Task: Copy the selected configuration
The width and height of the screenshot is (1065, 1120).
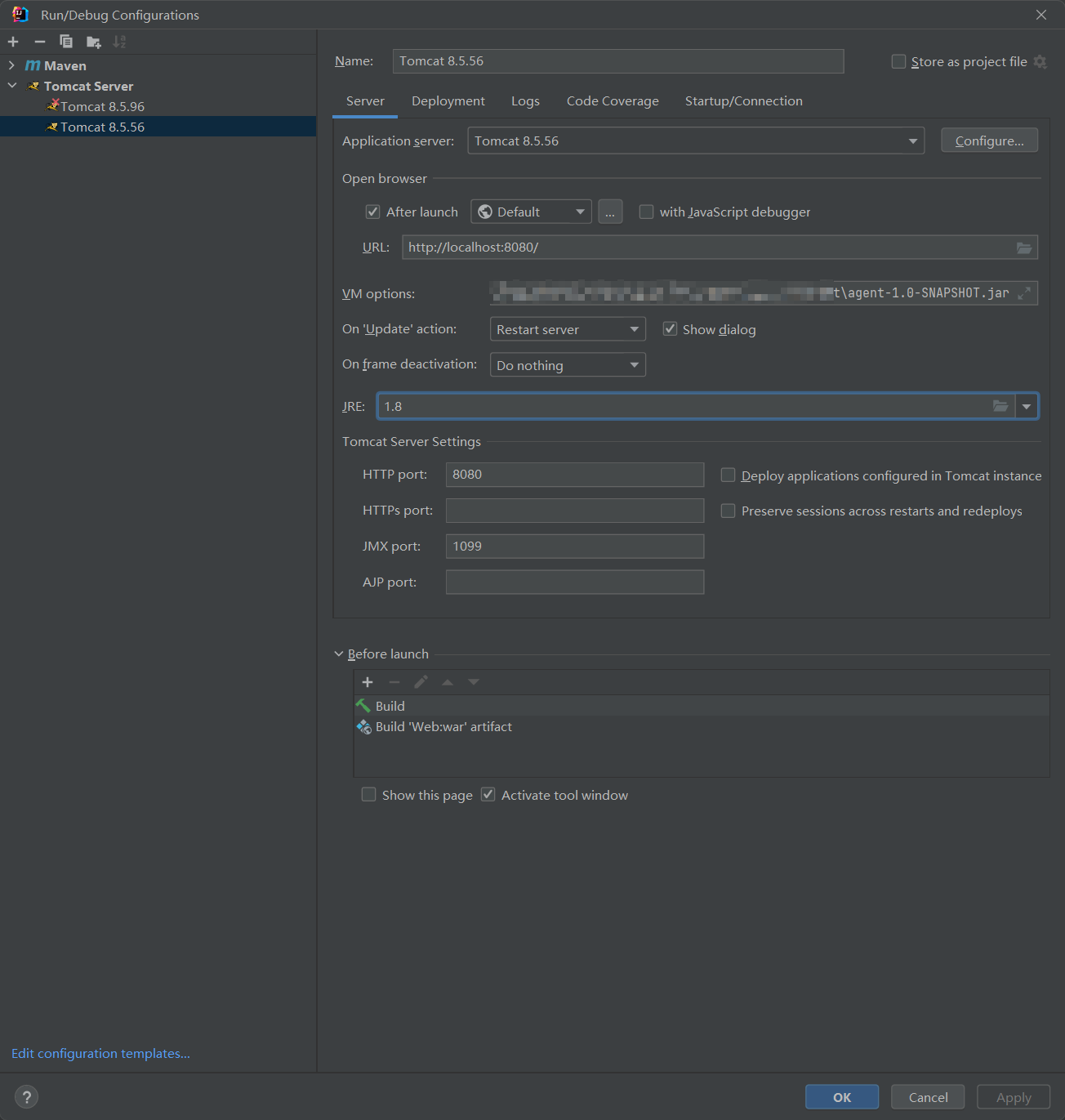Action: pos(66,42)
